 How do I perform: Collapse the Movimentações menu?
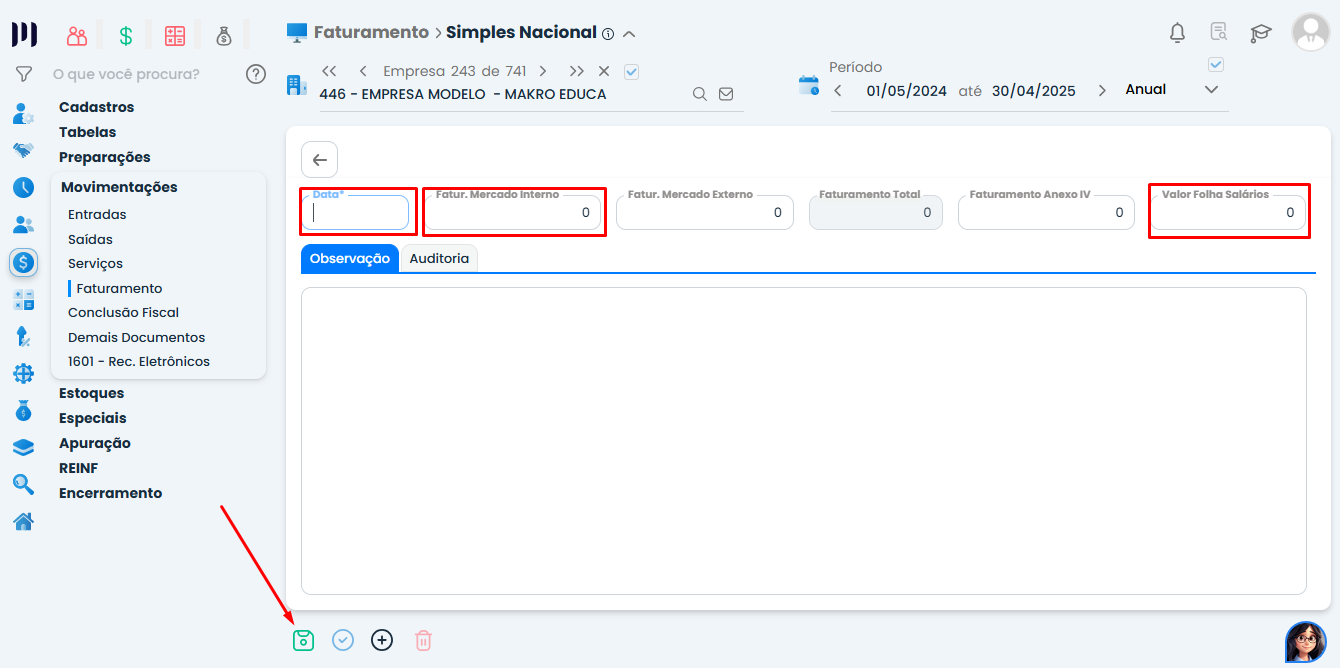(x=119, y=187)
